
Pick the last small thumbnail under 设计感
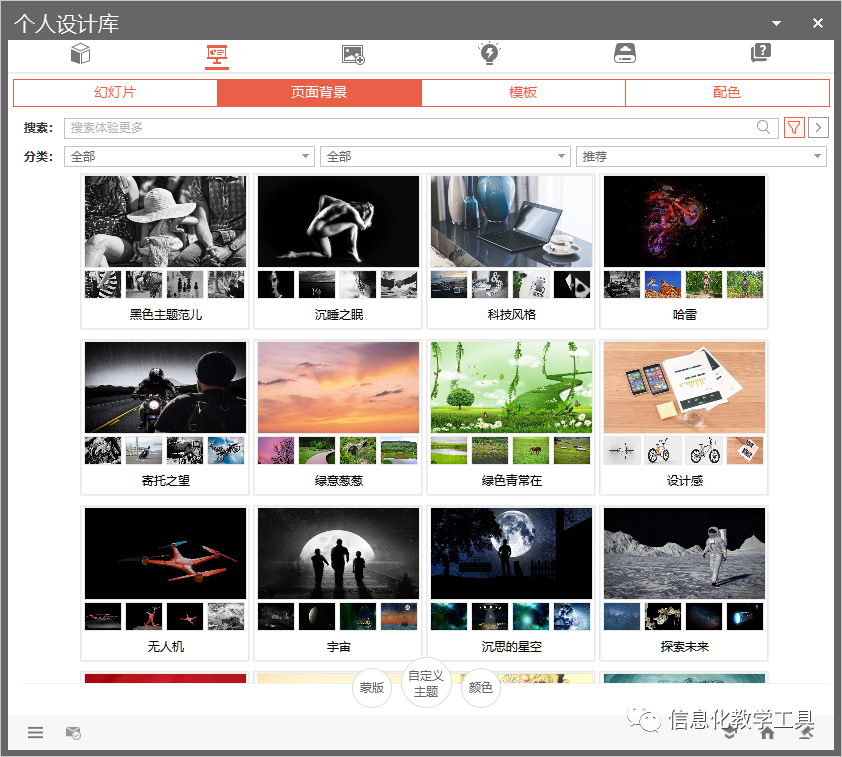745,450
